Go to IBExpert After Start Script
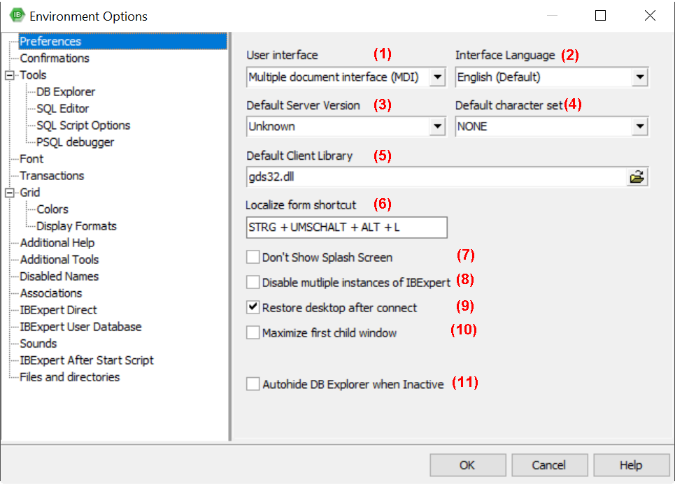 point(87,360)
